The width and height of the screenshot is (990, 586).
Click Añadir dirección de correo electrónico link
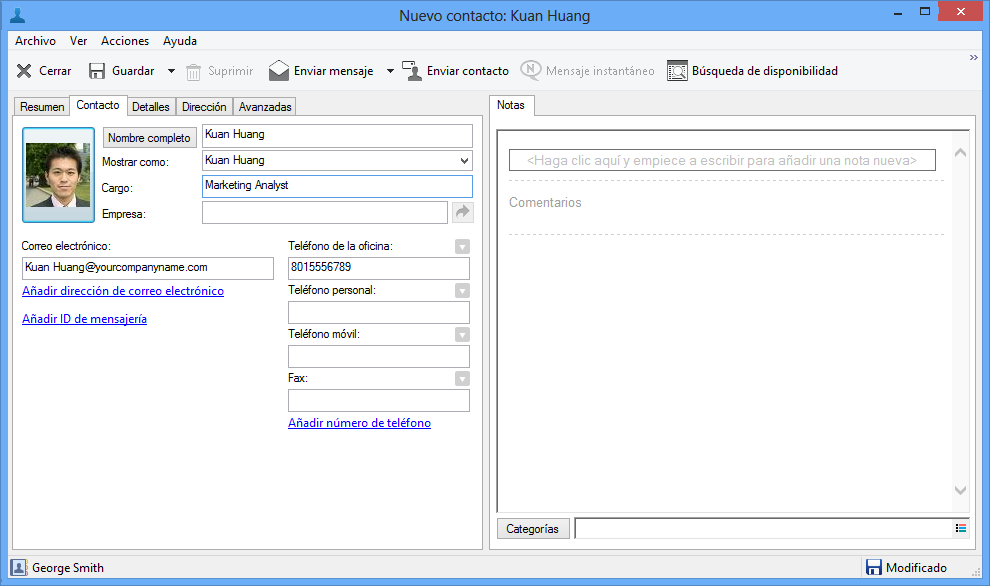click(123, 291)
